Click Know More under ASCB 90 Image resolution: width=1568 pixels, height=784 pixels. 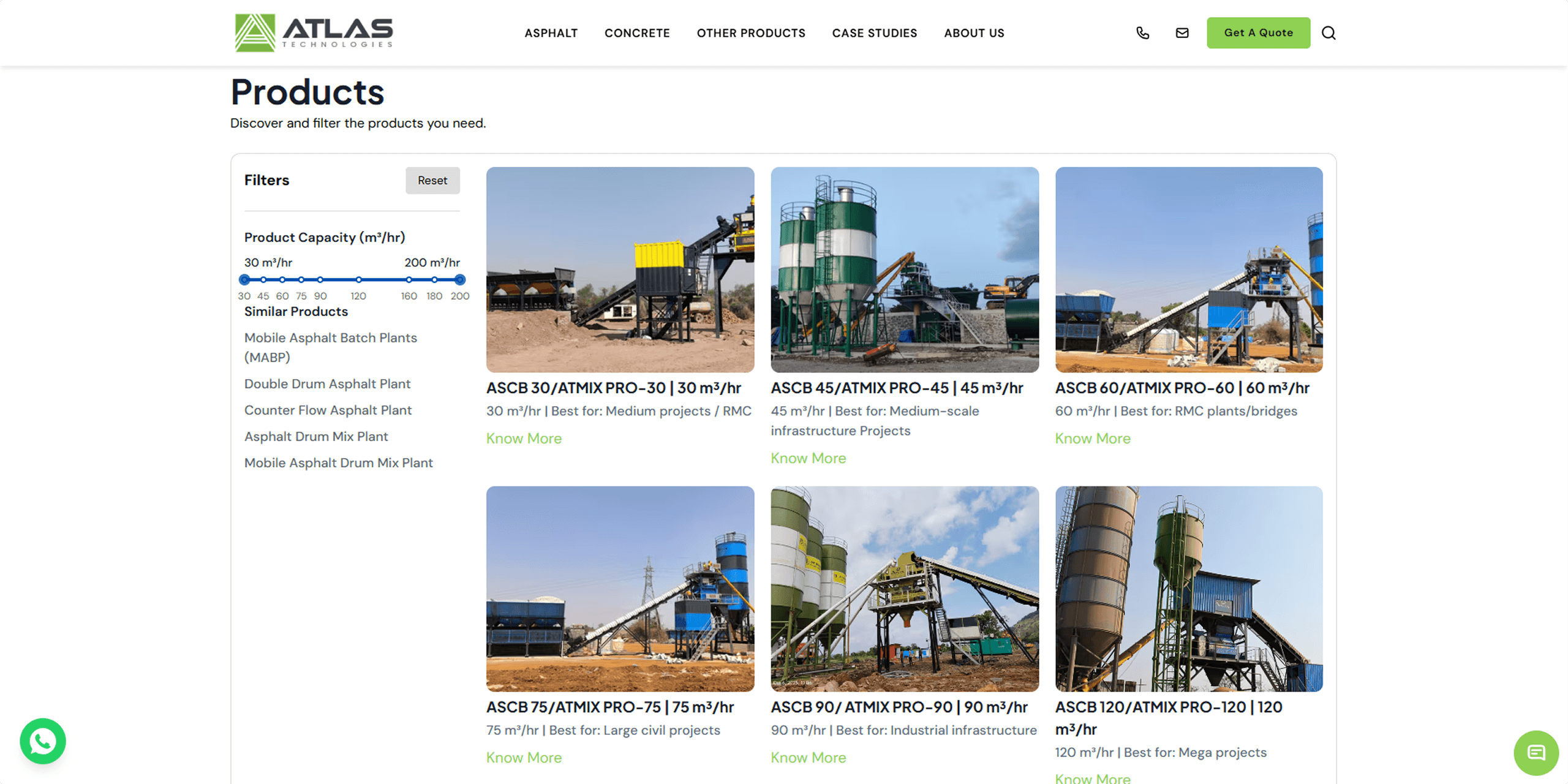pyautogui.click(x=808, y=758)
